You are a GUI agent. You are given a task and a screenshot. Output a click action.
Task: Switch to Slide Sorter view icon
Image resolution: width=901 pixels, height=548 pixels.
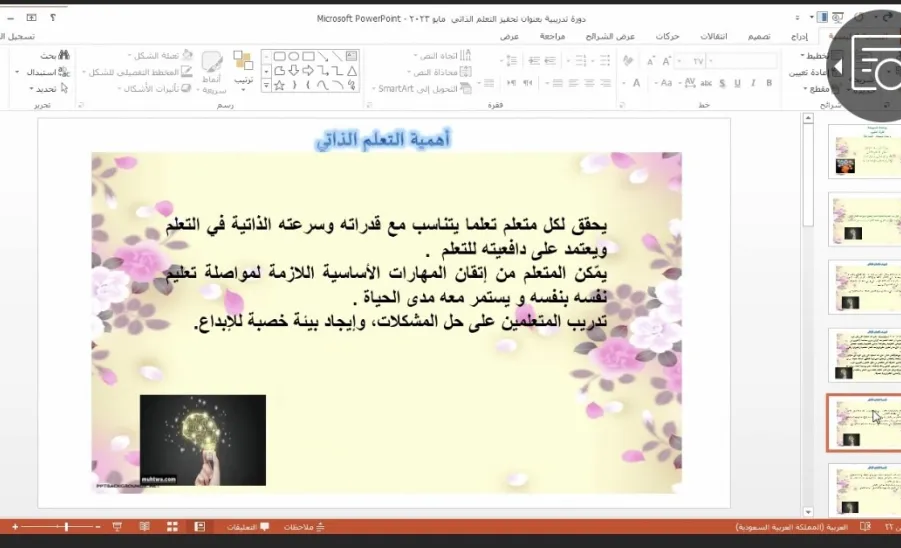tap(172, 527)
